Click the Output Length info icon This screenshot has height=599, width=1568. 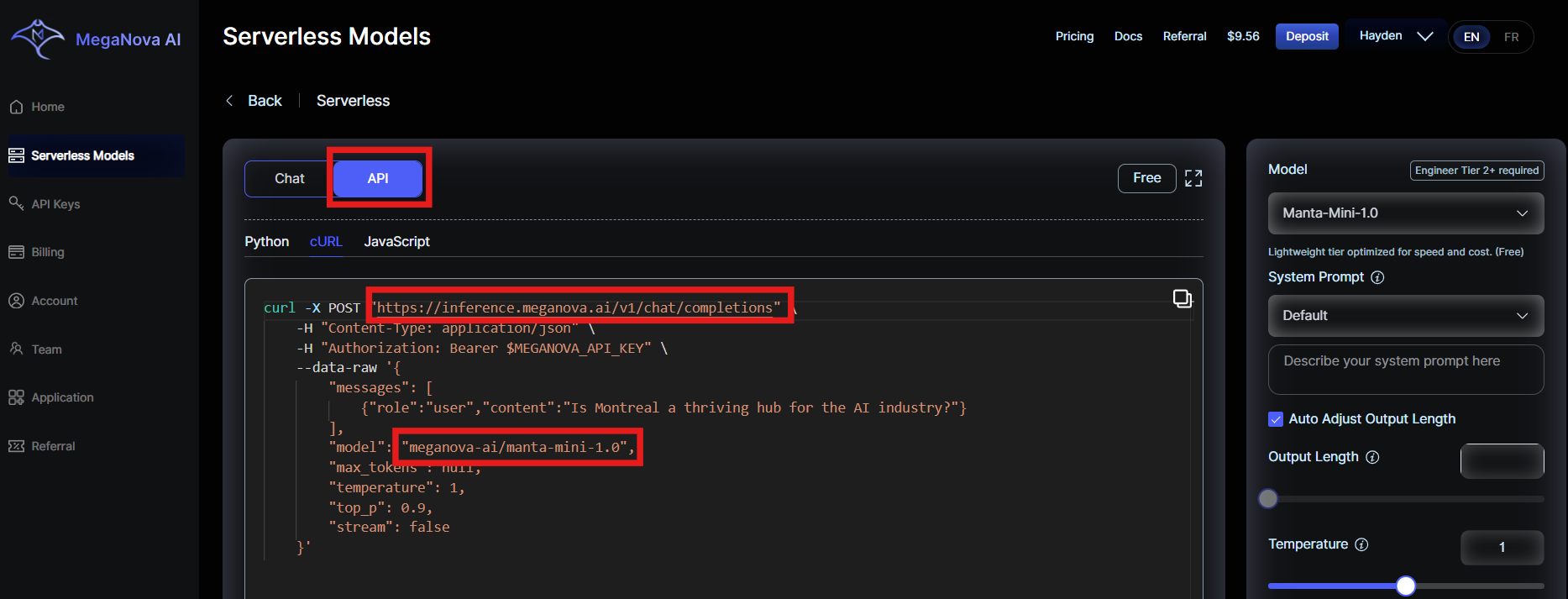click(1372, 457)
